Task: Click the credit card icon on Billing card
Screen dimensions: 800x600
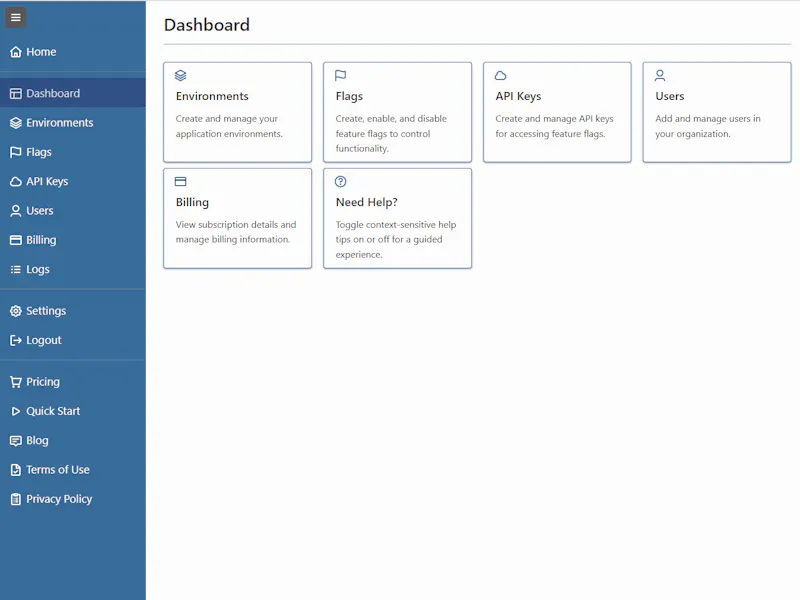Action: (181, 182)
